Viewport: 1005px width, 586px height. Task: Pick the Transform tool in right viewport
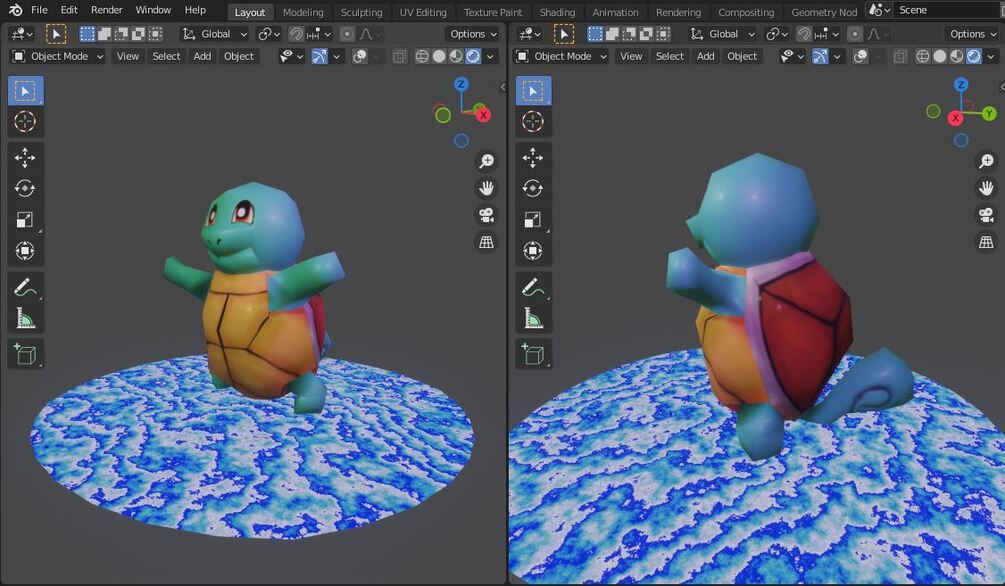[533, 250]
